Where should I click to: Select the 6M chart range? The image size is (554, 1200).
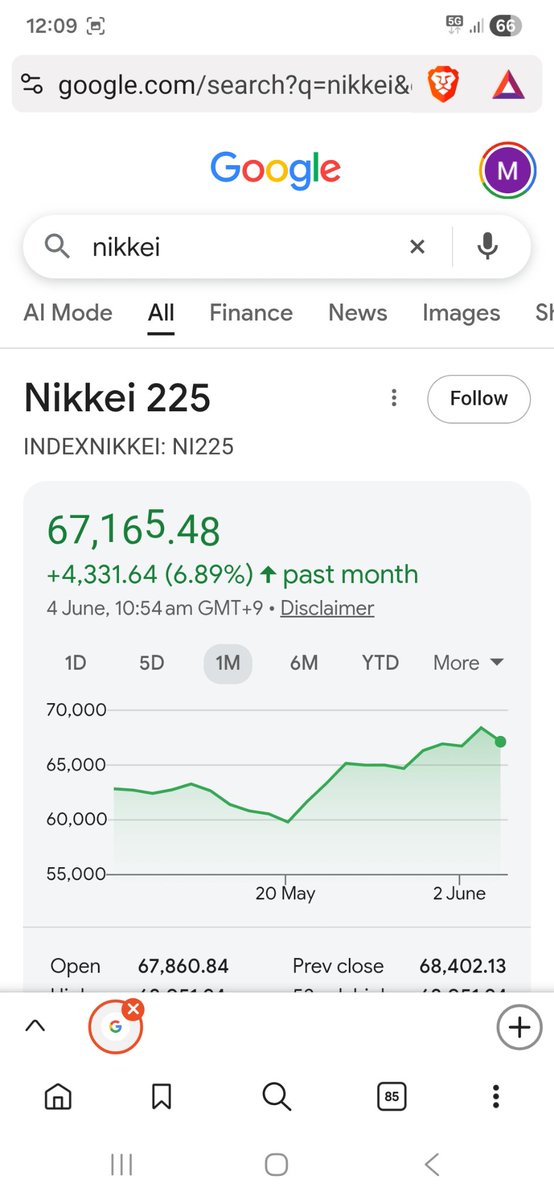pos(304,663)
